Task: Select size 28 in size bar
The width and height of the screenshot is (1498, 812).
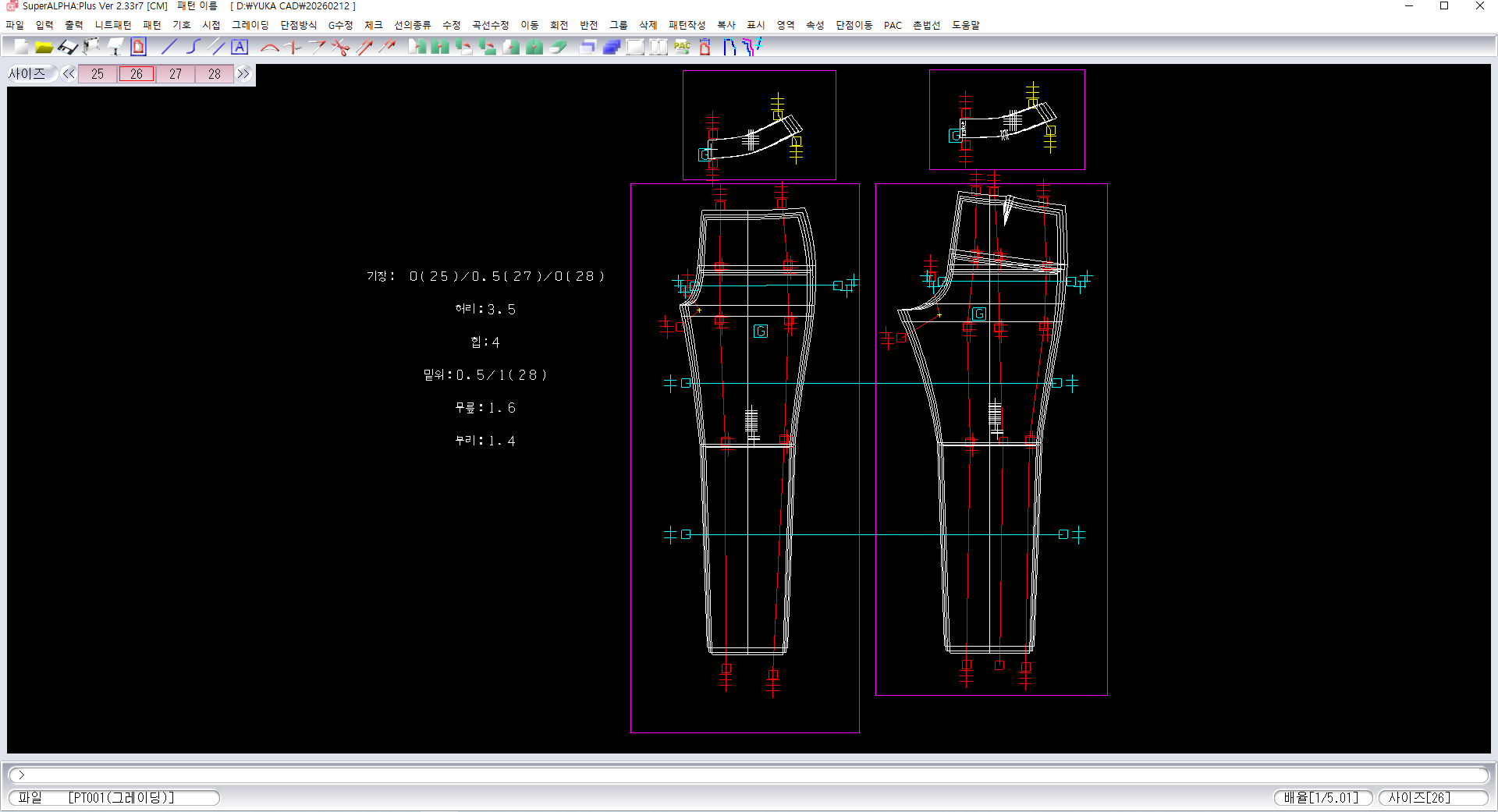Action: tap(215, 74)
